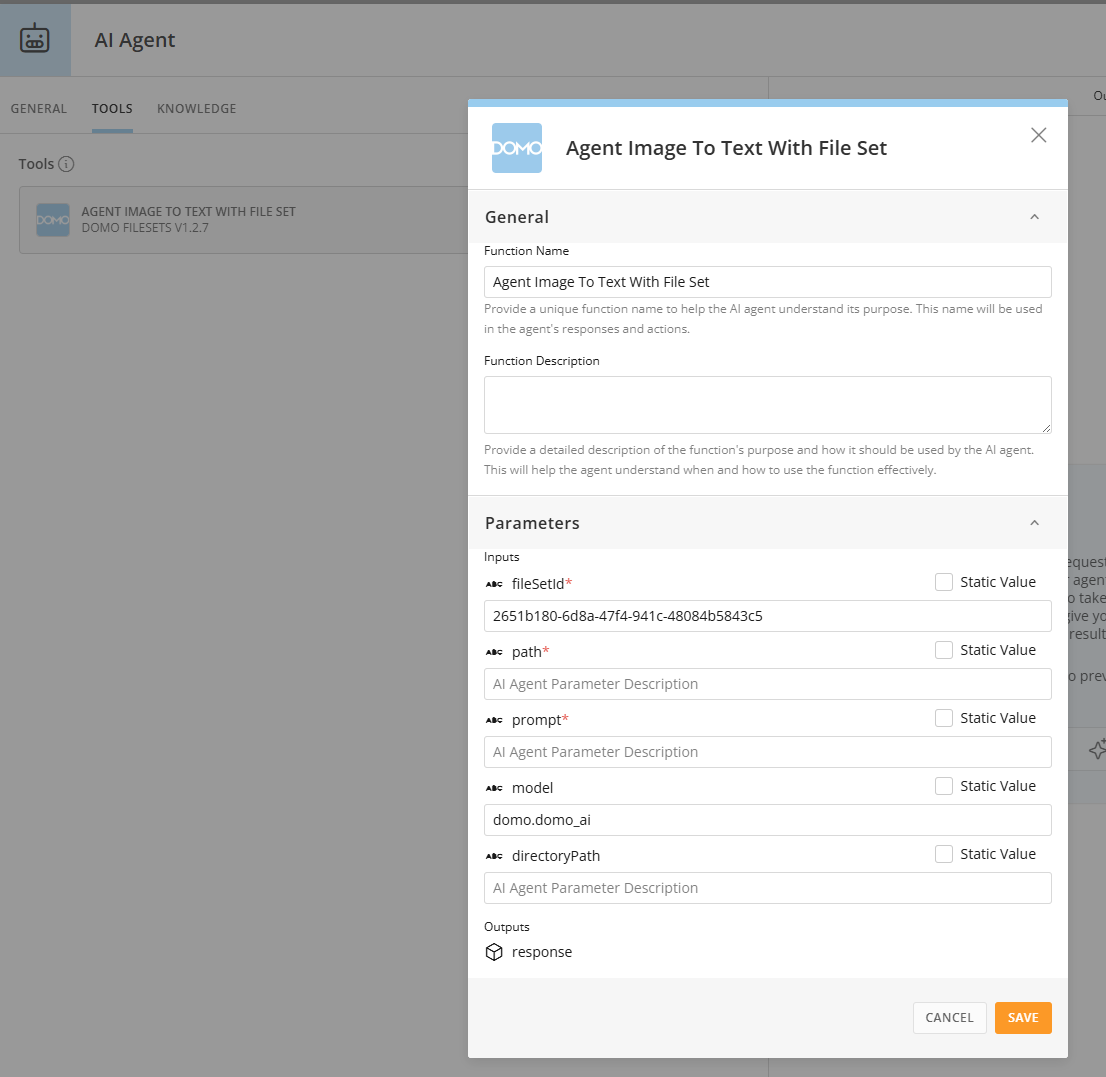Enable Static Value for fileSetId

(x=944, y=582)
